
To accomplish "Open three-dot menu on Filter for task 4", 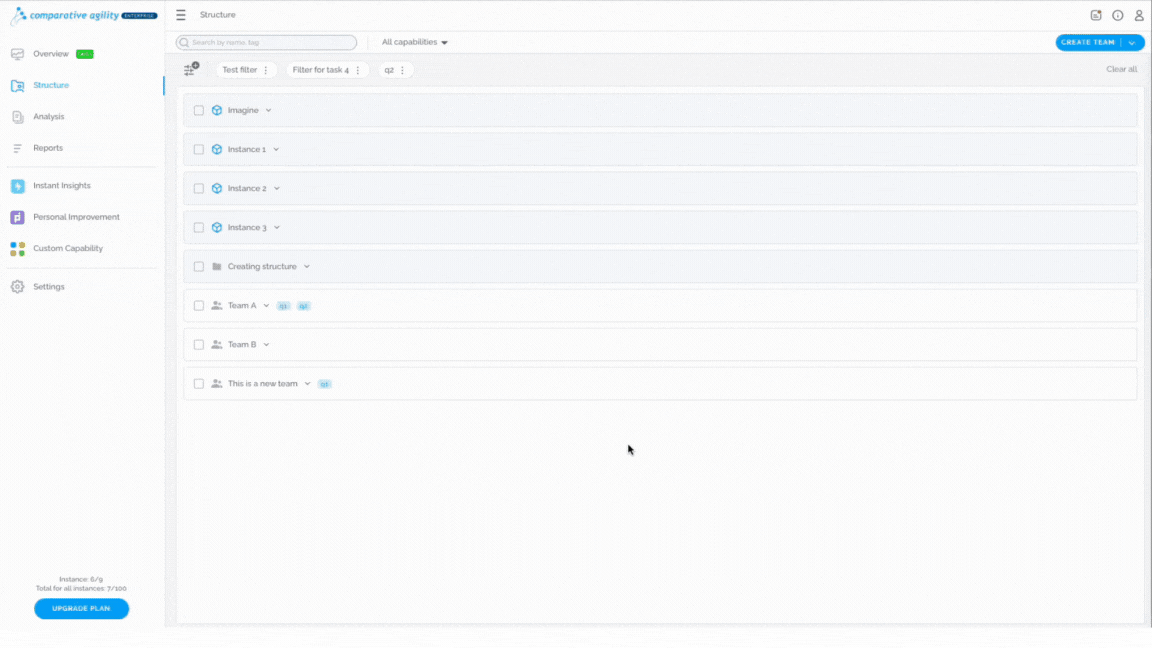I will (x=358, y=70).
